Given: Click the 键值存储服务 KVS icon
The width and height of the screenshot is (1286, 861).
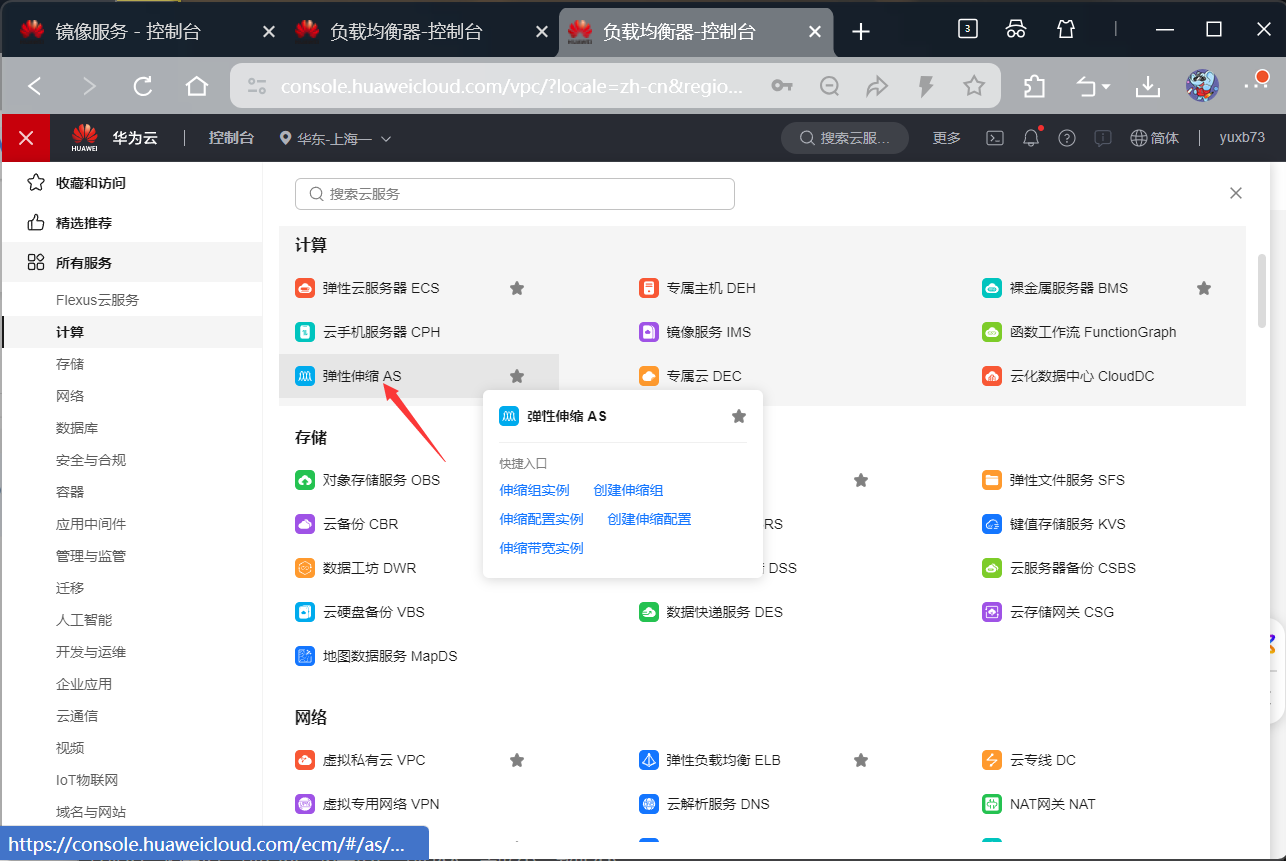Looking at the screenshot, I should click(992, 524).
